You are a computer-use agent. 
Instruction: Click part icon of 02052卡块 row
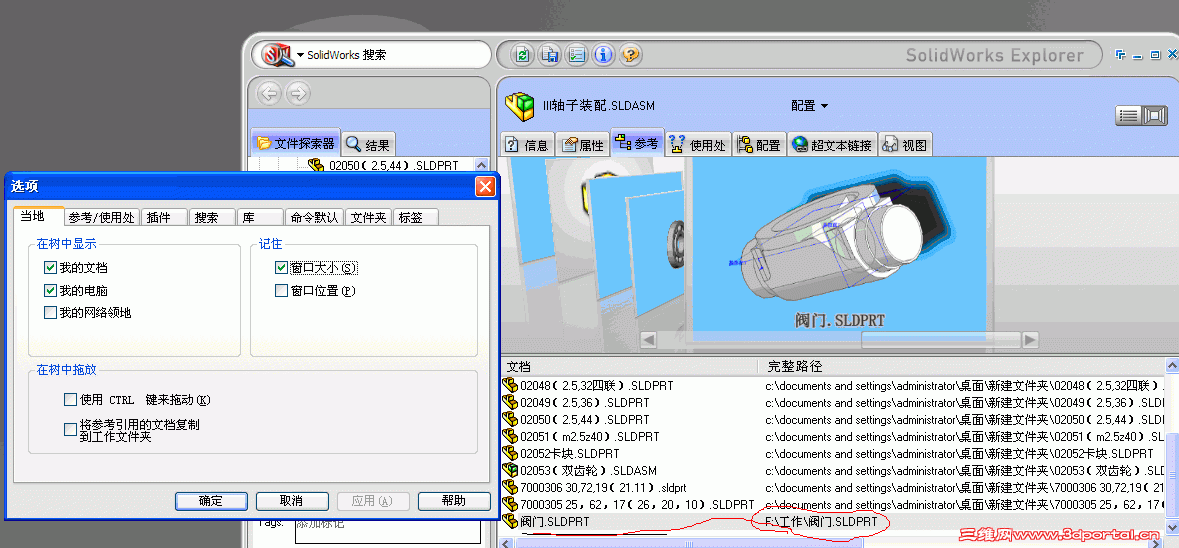click(x=511, y=453)
